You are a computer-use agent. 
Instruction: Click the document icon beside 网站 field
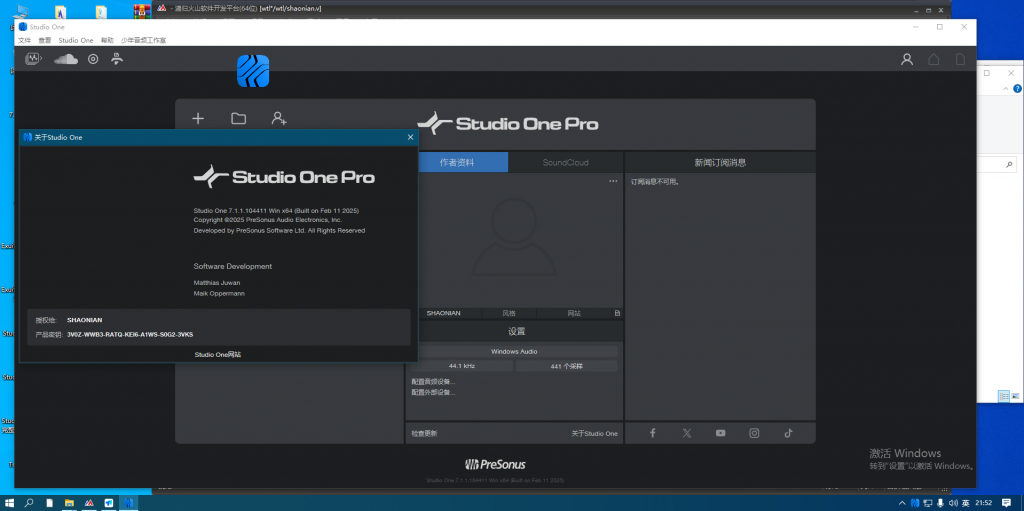(x=617, y=313)
